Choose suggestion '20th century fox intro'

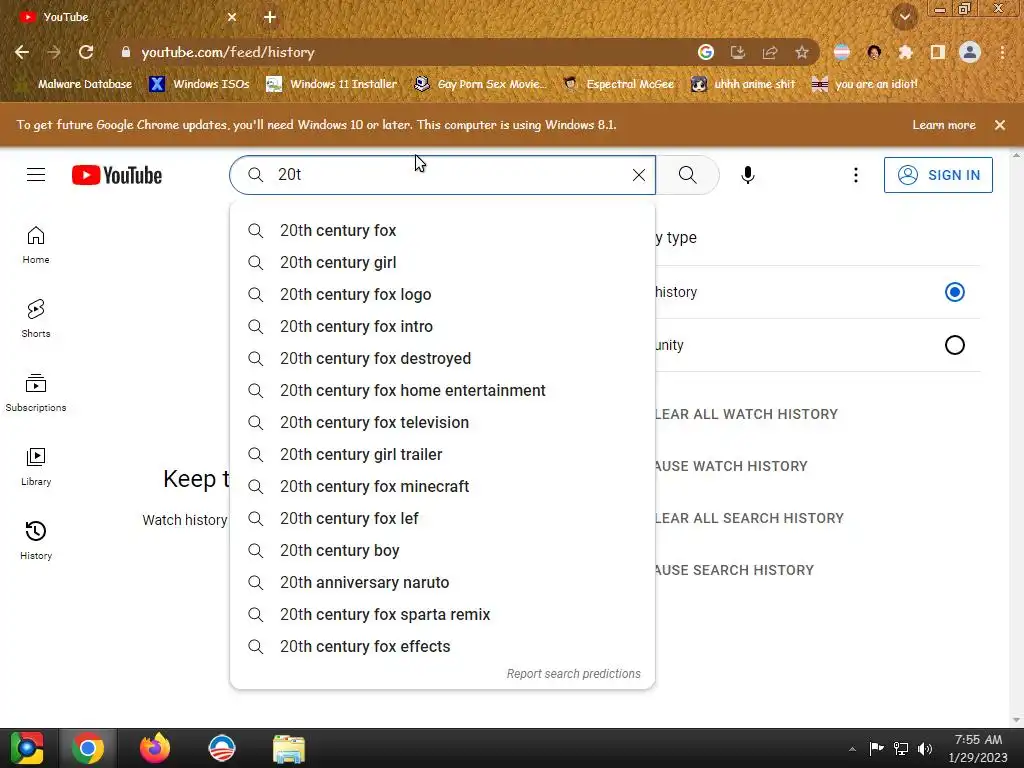coord(442,327)
